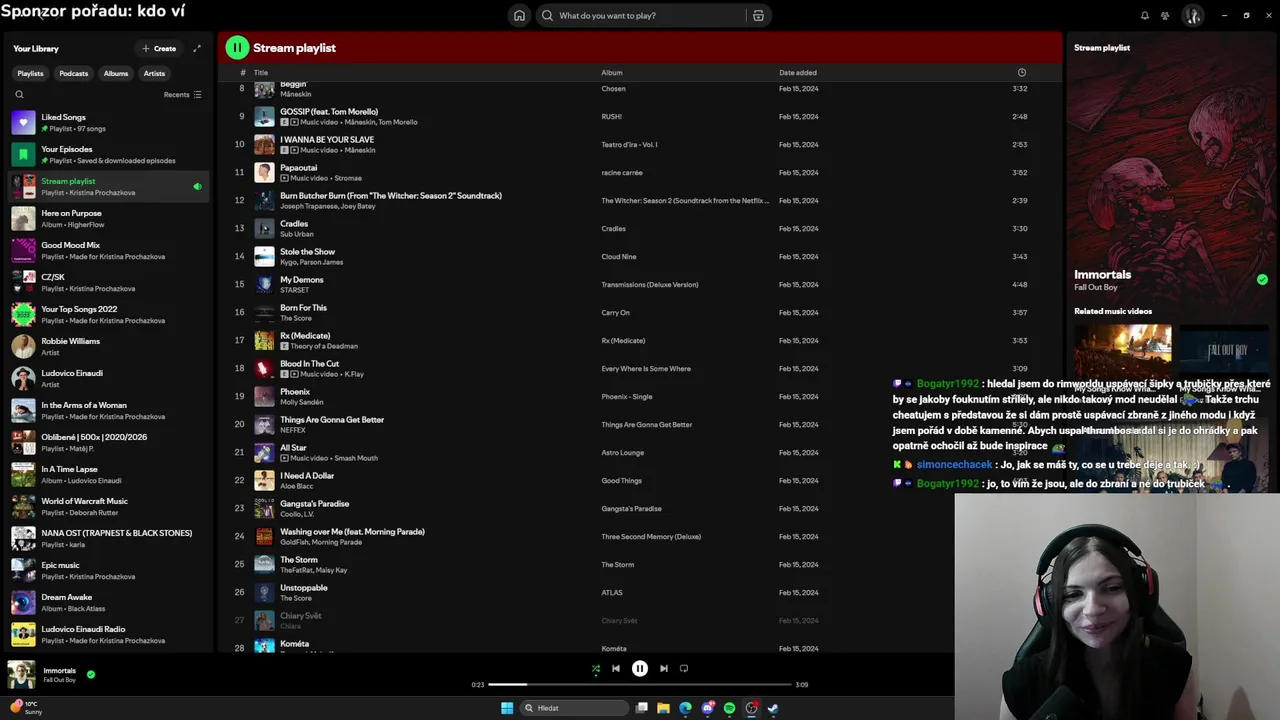Open Discord from the taskbar
The width and height of the screenshot is (1280, 720).
point(708,708)
